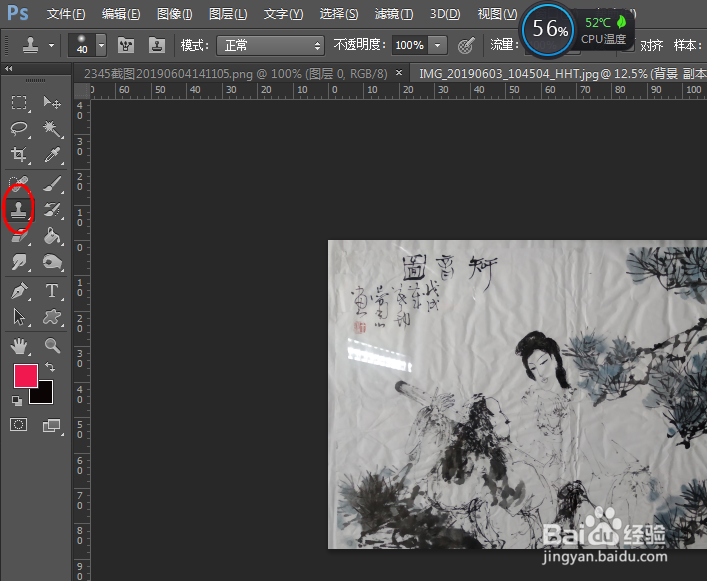The height and width of the screenshot is (581, 707).
Task: Open the 图层(L) menu
Action: [x=228, y=14]
